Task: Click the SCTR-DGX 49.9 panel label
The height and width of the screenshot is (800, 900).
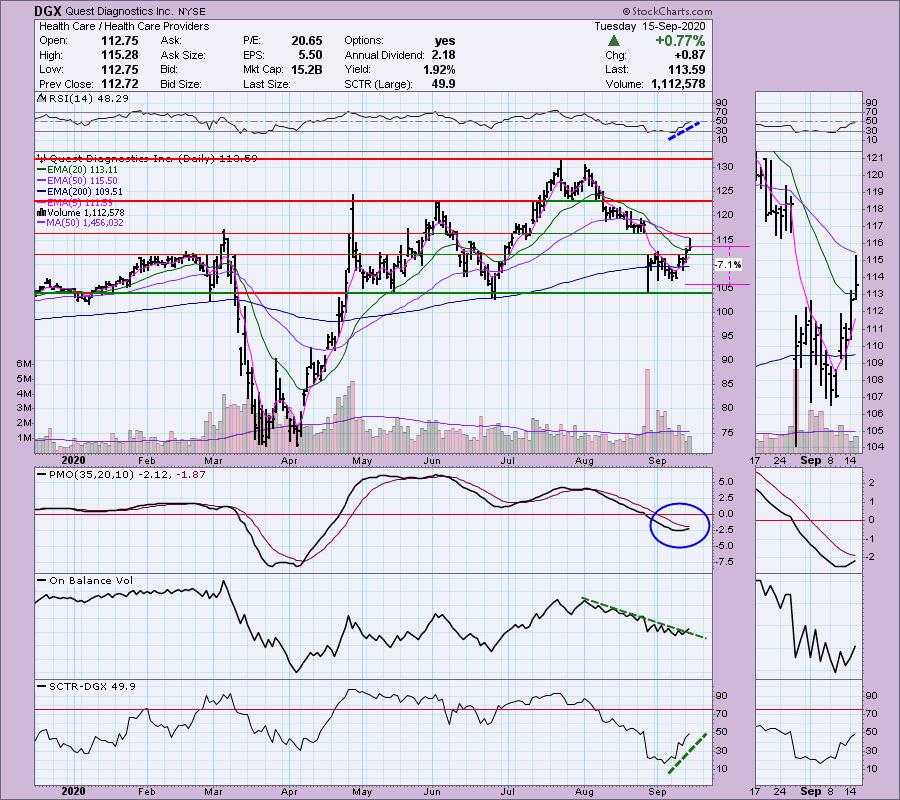Action: coord(92,686)
